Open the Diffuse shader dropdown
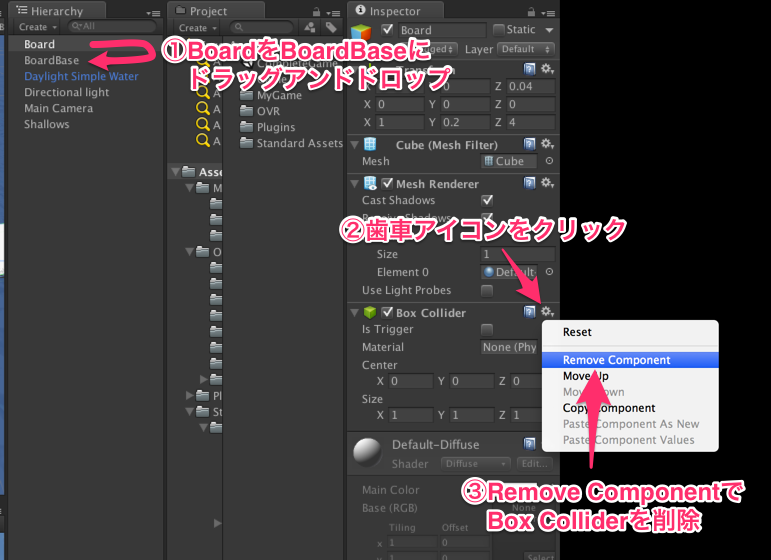Viewport: 771px width, 560px height. (x=475, y=464)
